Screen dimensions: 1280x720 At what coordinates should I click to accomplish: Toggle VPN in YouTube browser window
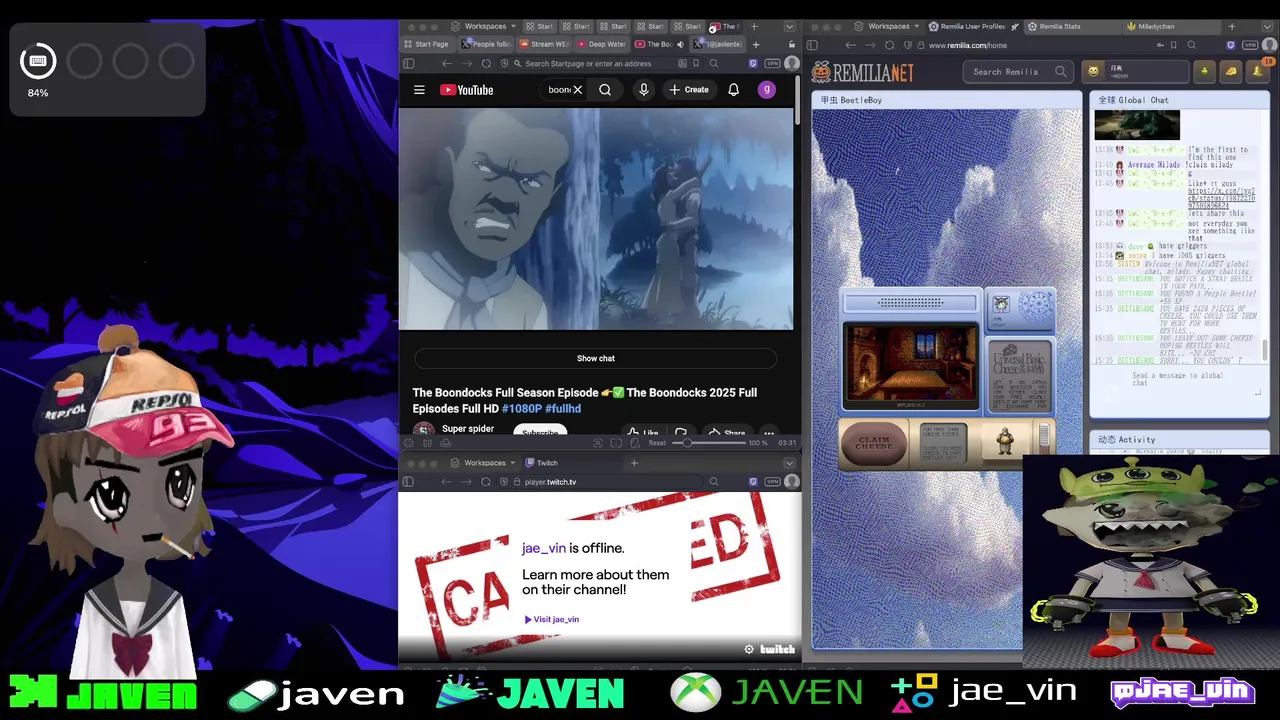772,63
